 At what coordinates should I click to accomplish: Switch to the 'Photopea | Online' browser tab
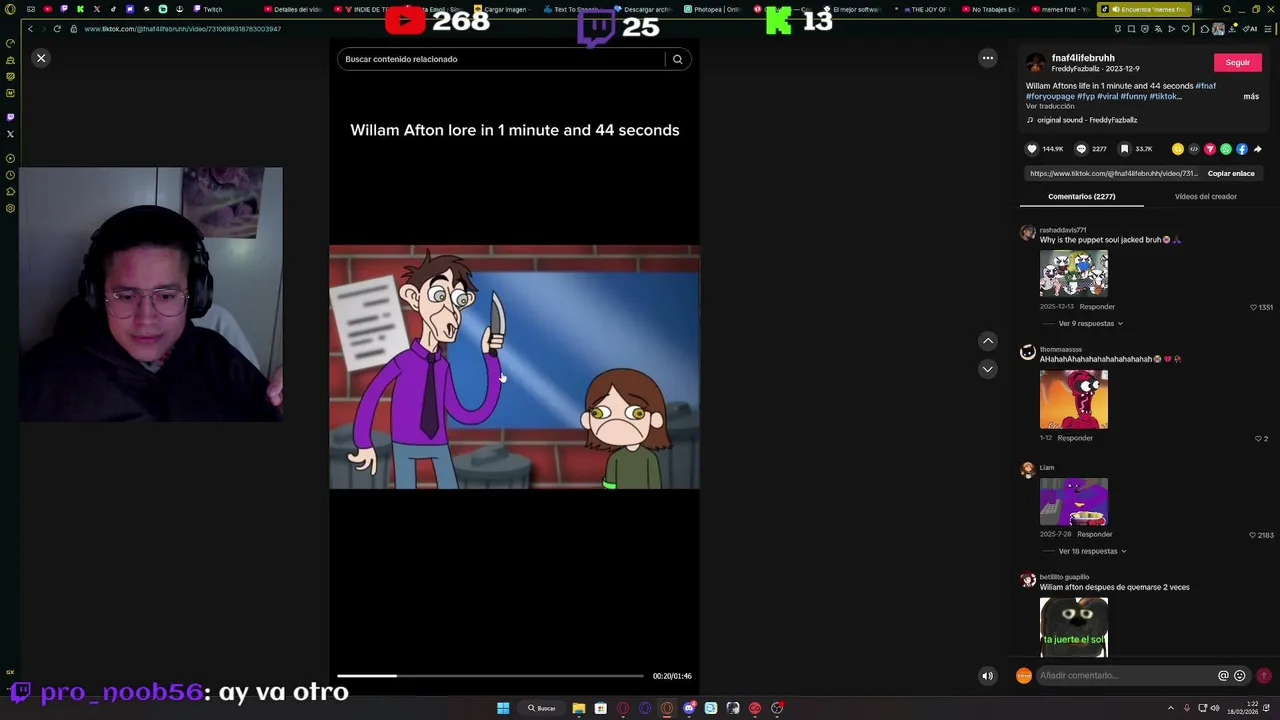tap(712, 9)
